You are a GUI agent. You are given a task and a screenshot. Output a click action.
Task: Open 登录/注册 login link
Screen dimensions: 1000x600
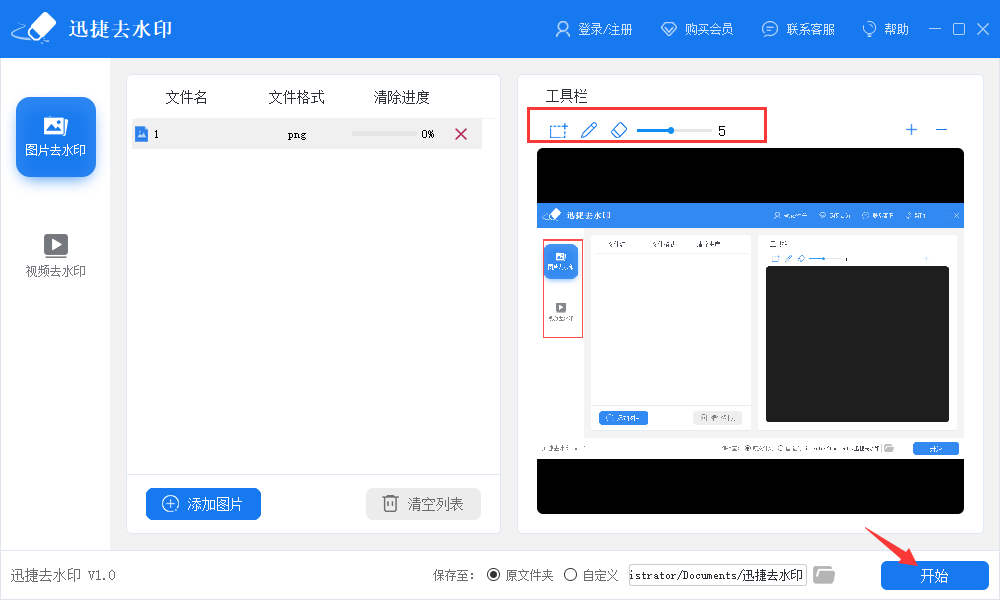594,29
